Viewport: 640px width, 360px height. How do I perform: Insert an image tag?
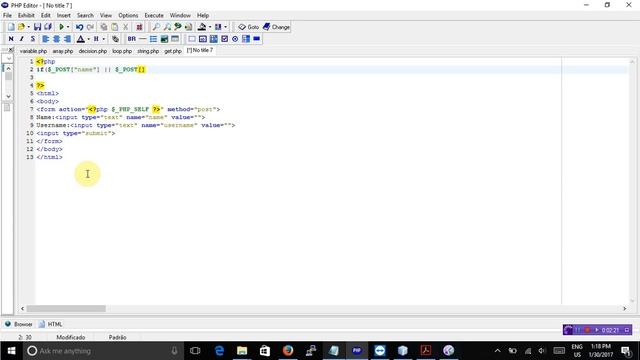tap(164, 39)
